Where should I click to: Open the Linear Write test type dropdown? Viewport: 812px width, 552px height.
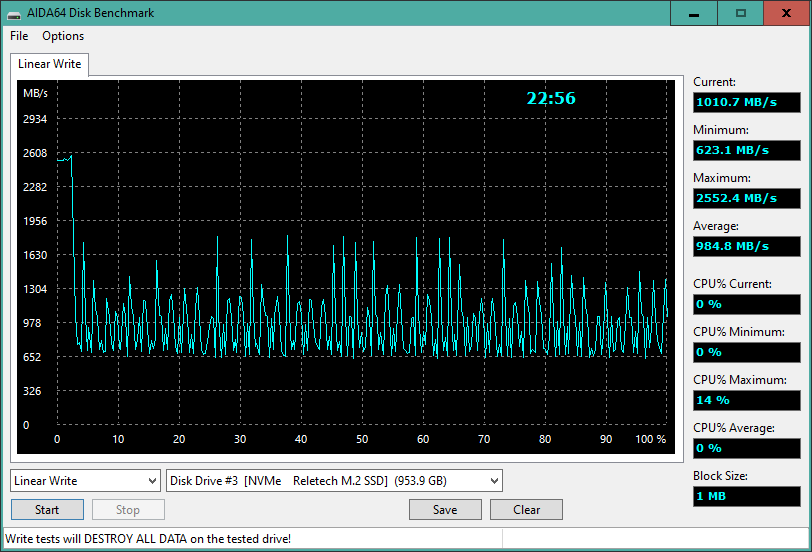point(85,481)
